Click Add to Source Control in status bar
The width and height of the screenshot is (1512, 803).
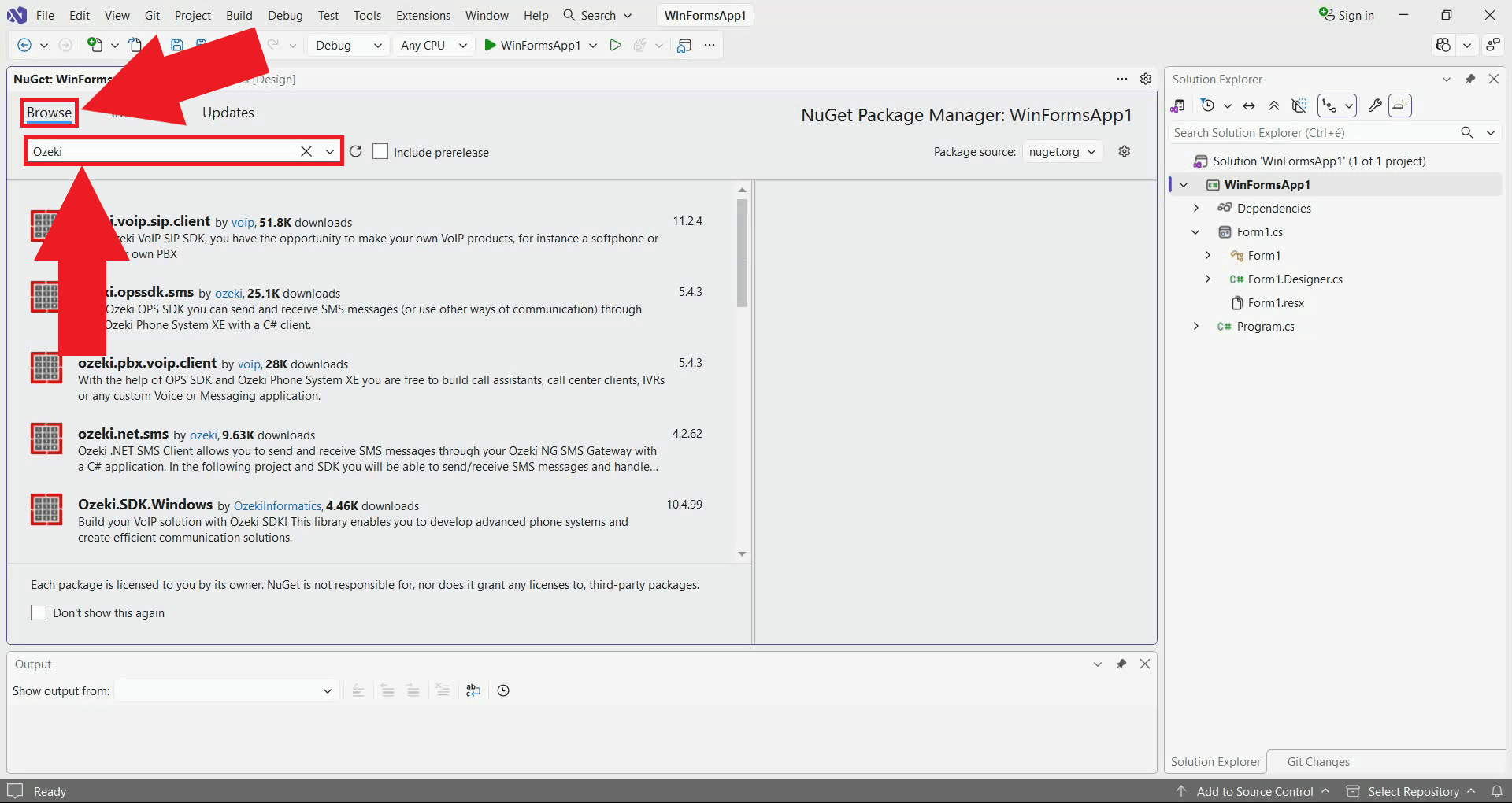pos(1254,791)
